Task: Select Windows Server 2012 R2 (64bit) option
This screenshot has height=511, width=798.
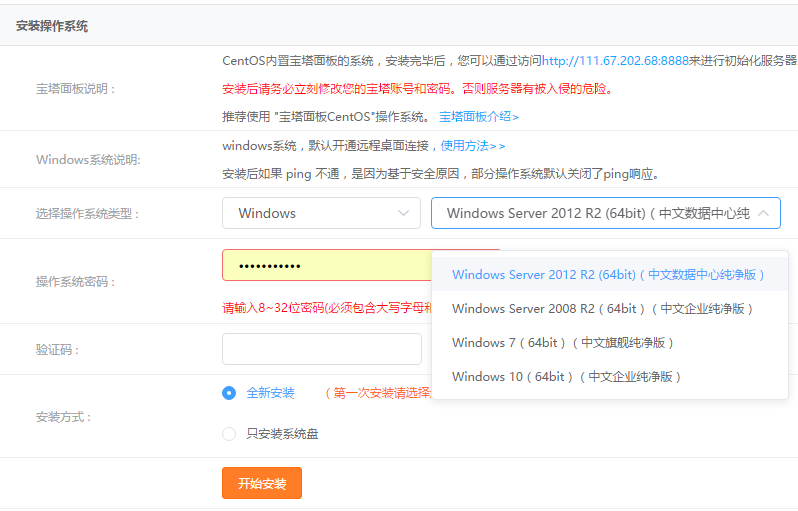Action: pyautogui.click(x=610, y=275)
